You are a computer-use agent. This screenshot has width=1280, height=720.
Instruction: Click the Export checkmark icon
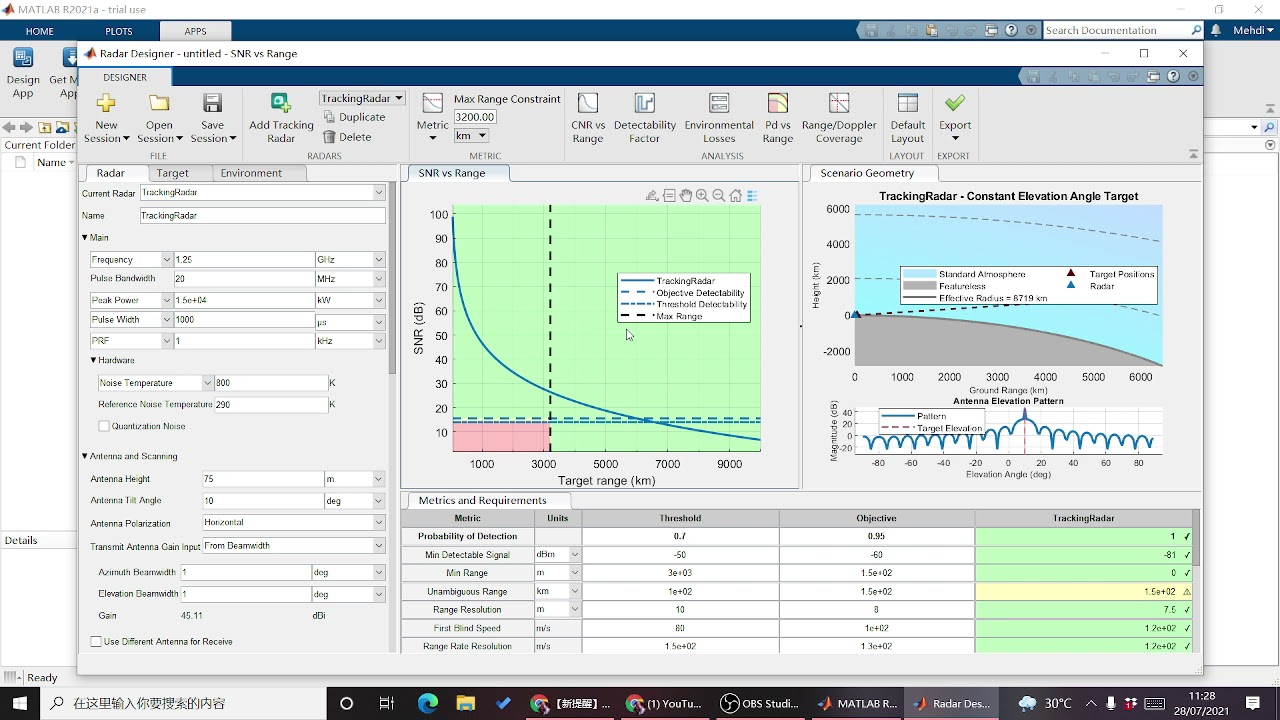pos(955,103)
